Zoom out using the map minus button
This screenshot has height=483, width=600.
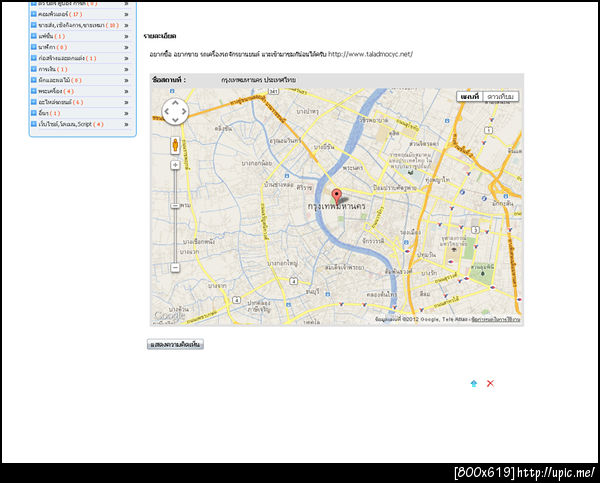coord(175,268)
